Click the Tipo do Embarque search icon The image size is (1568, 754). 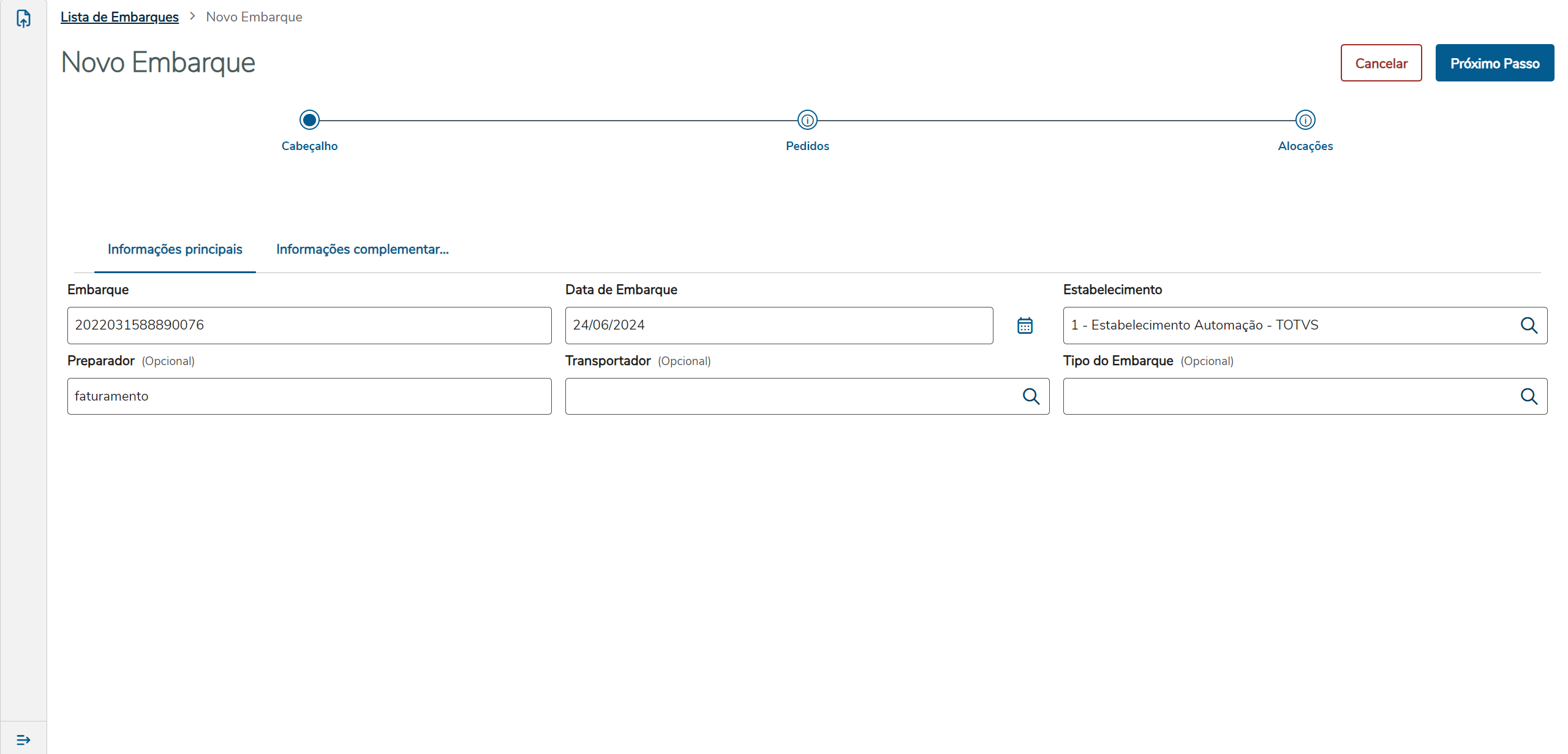point(1529,396)
